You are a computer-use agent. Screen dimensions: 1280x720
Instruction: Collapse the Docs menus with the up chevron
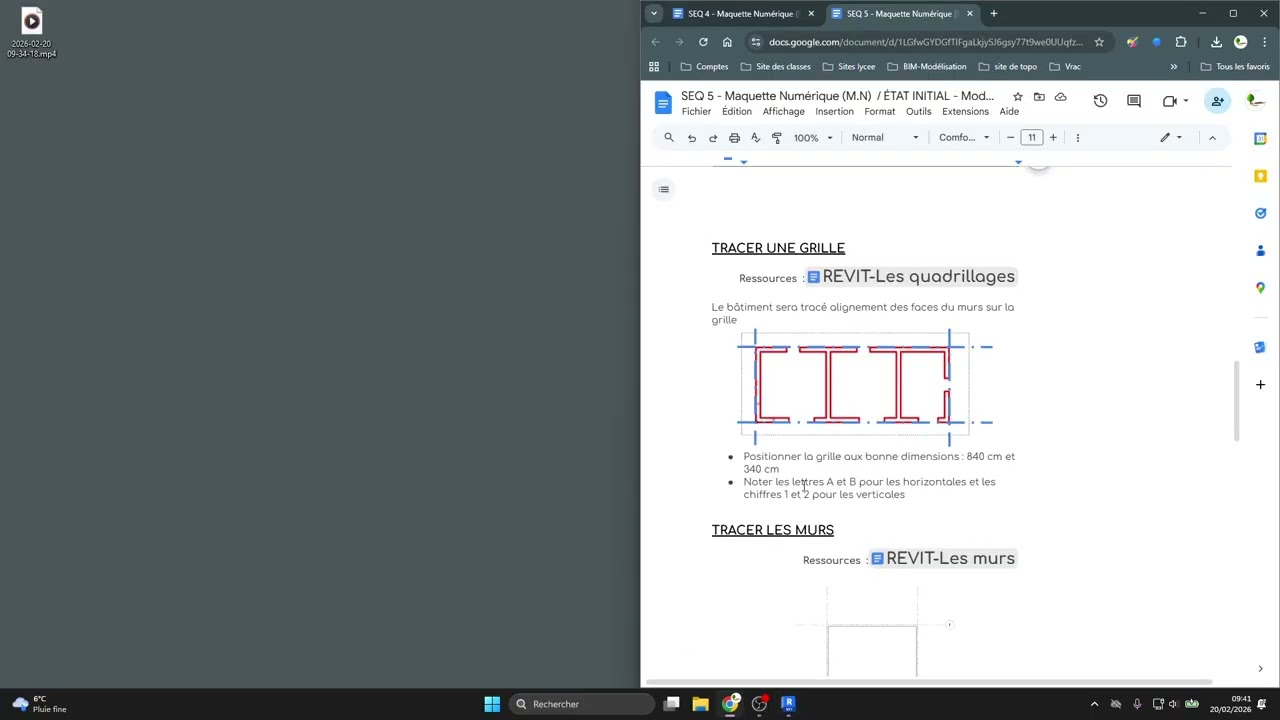click(1212, 138)
